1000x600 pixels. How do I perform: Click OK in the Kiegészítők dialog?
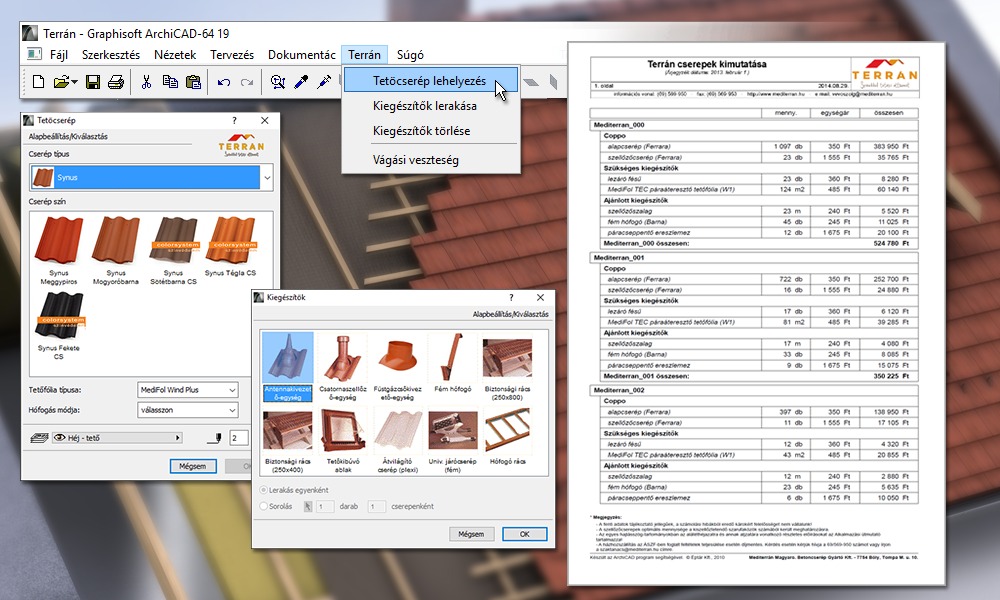[x=524, y=534]
